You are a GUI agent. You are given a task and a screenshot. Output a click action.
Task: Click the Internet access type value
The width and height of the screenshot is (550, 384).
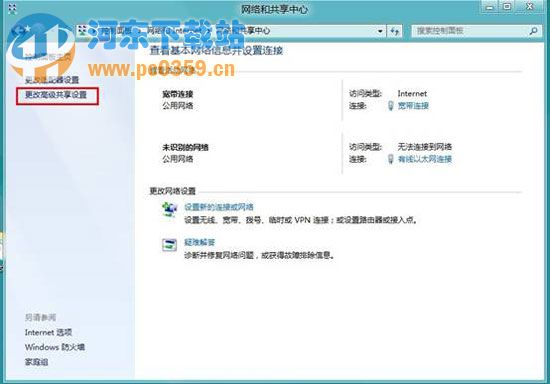tap(412, 94)
